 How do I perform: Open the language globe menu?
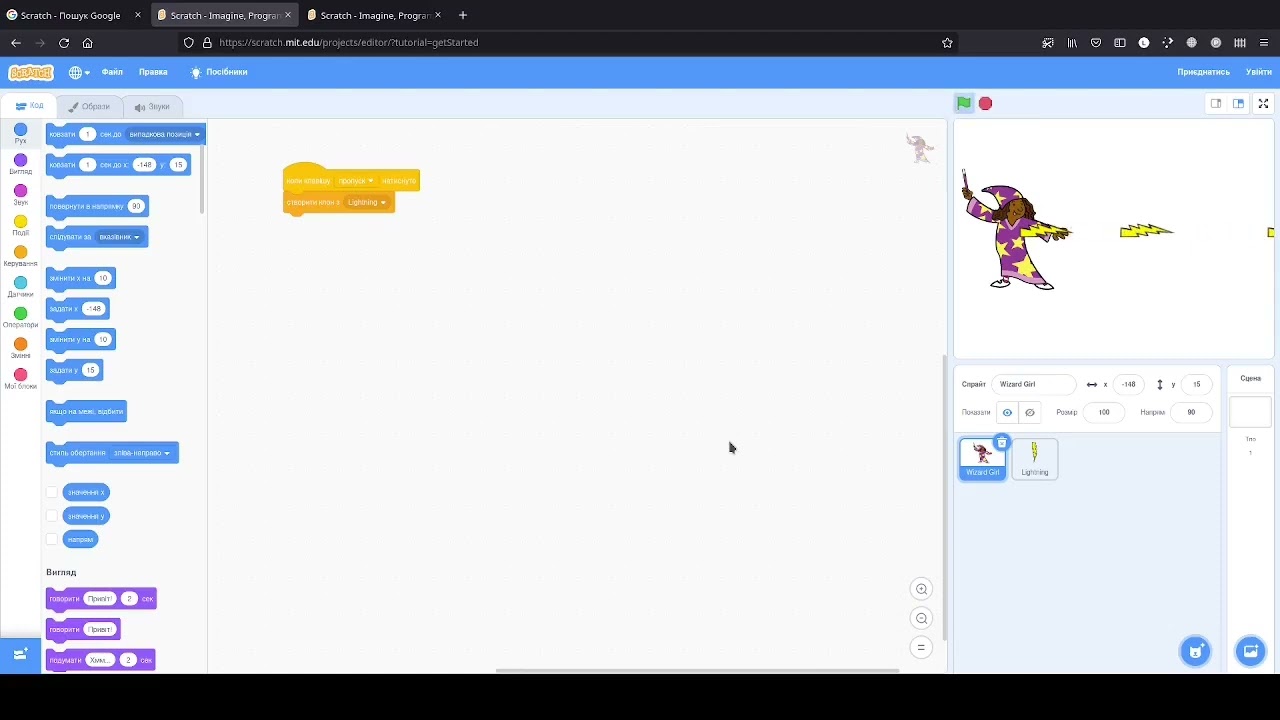tap(79, 72)
